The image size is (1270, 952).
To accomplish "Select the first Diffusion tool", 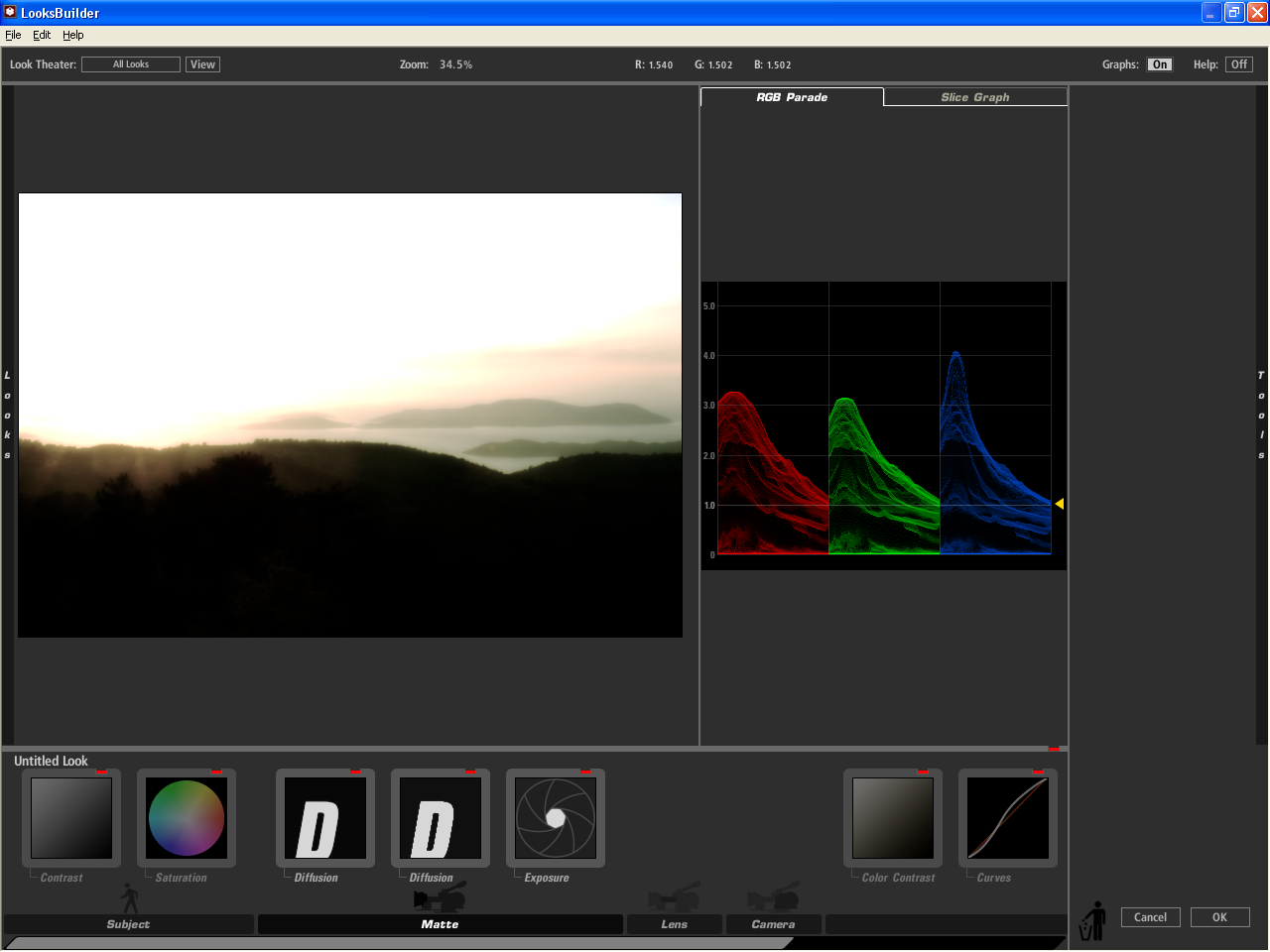I will click(x=324, y=817).
